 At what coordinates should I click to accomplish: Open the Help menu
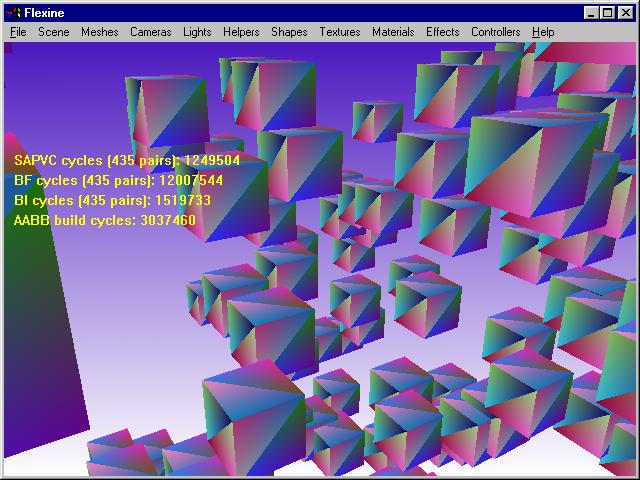543,32
